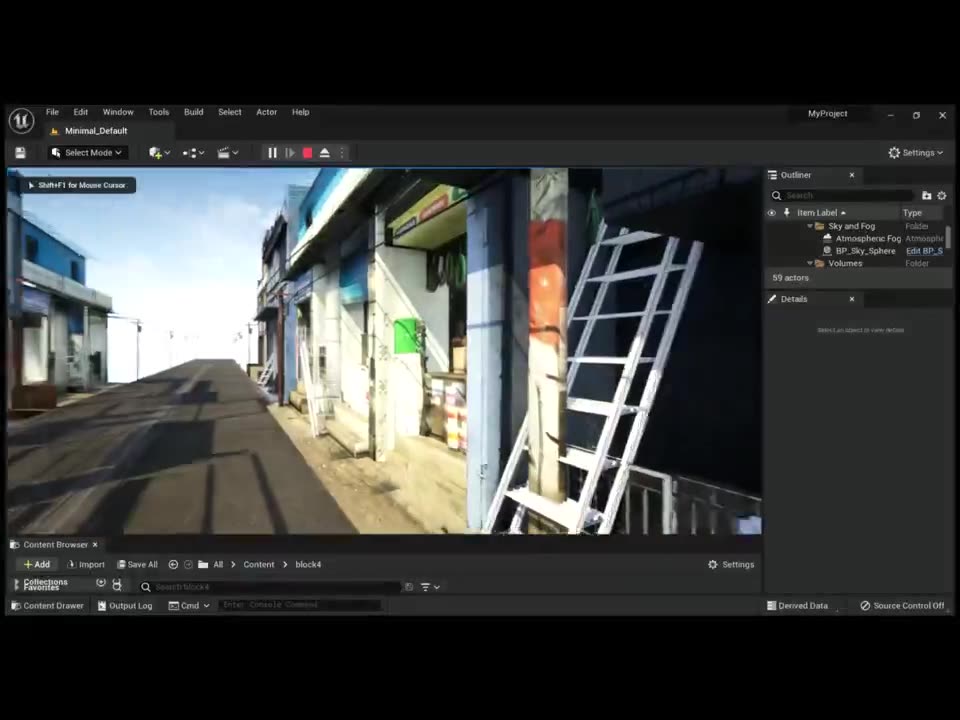Open the Select Mode dropdown

[x=87, y=153]
